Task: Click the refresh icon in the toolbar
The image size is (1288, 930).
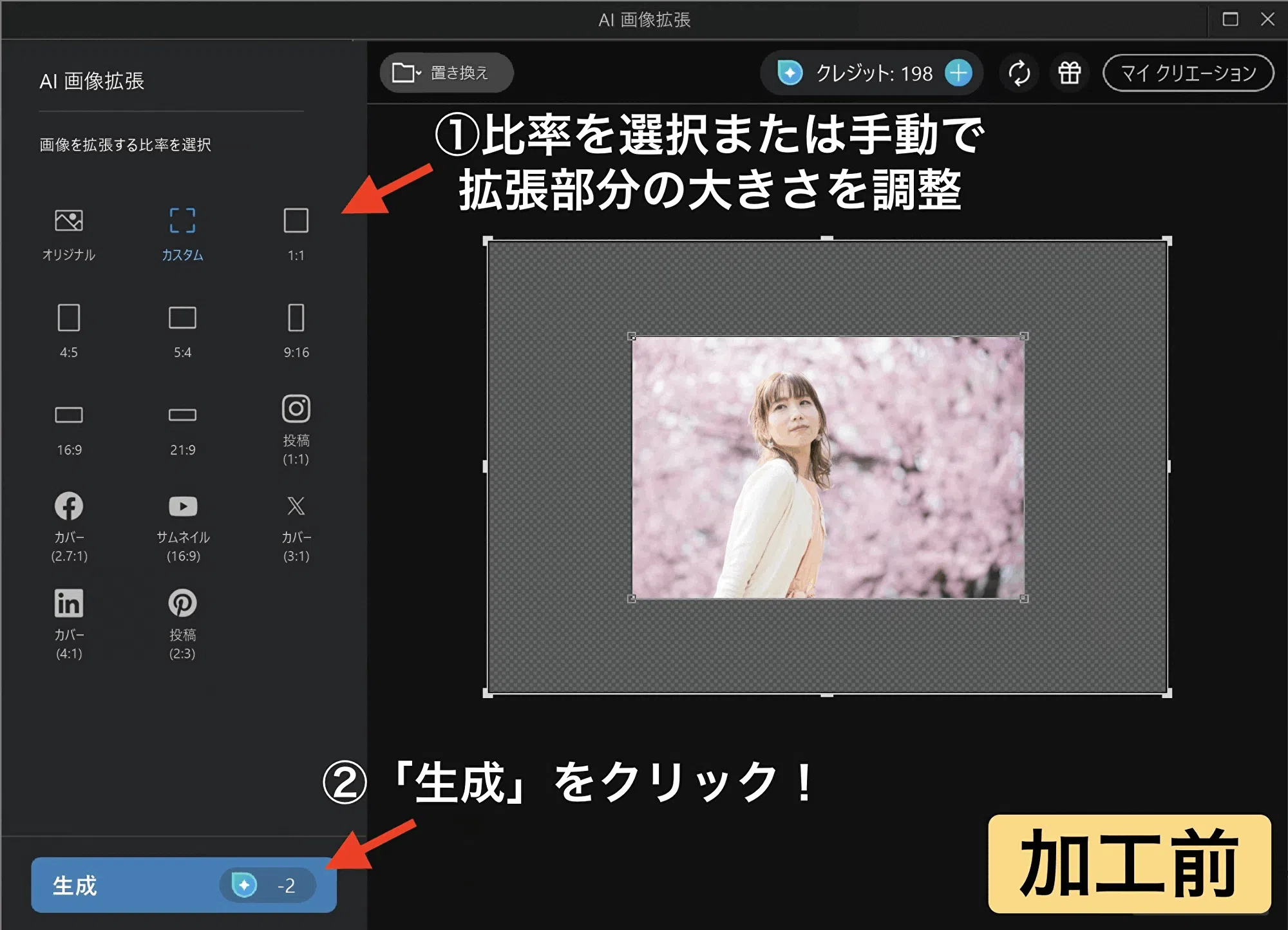Action: tap(1019, 73)
